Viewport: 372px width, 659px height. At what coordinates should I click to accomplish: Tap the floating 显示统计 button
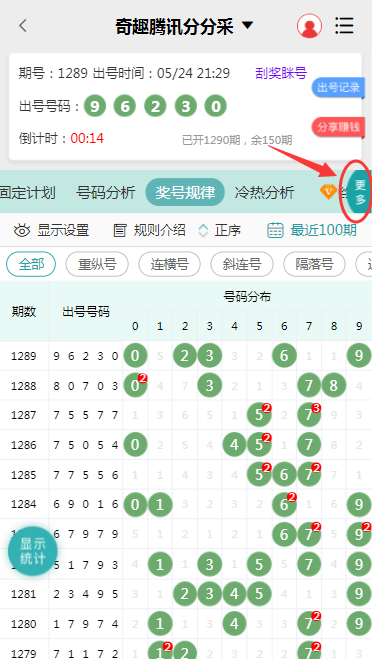pyautogui.click(x=33, y=551)
